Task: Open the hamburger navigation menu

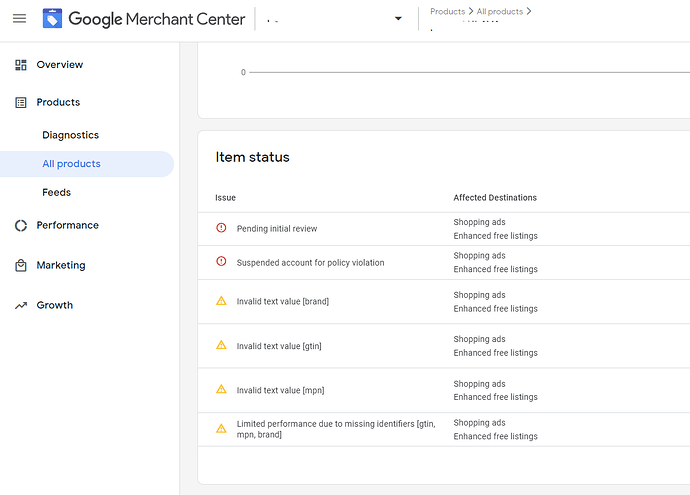Action: (x=19, y=18)
